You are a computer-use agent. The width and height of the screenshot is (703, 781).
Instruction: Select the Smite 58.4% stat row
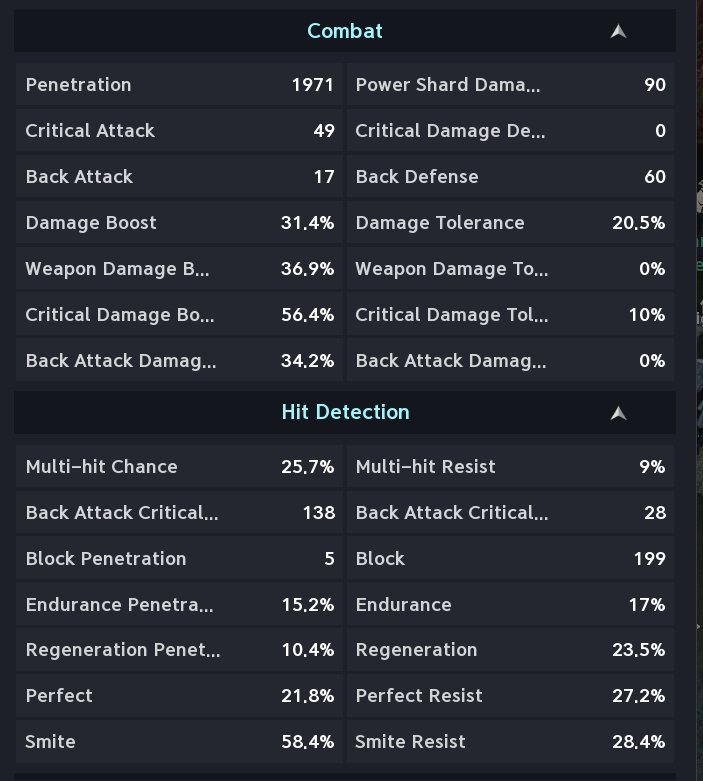(179, 742)
